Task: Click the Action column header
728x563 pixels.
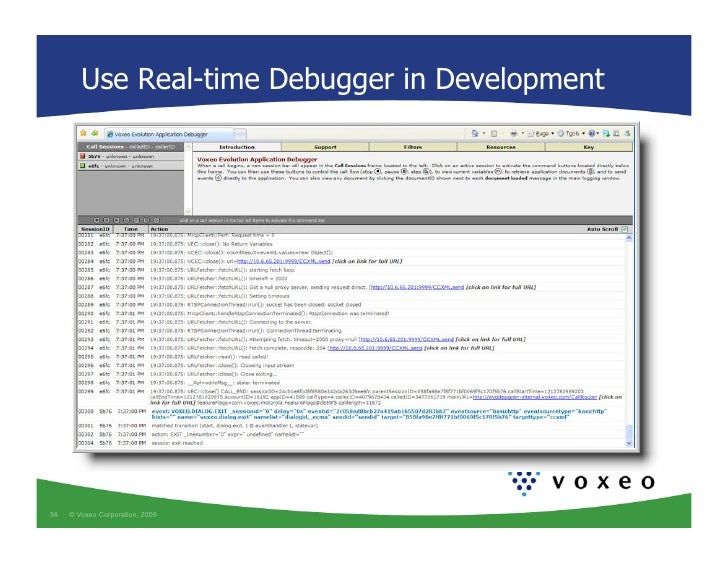Action: coord(159,229)
